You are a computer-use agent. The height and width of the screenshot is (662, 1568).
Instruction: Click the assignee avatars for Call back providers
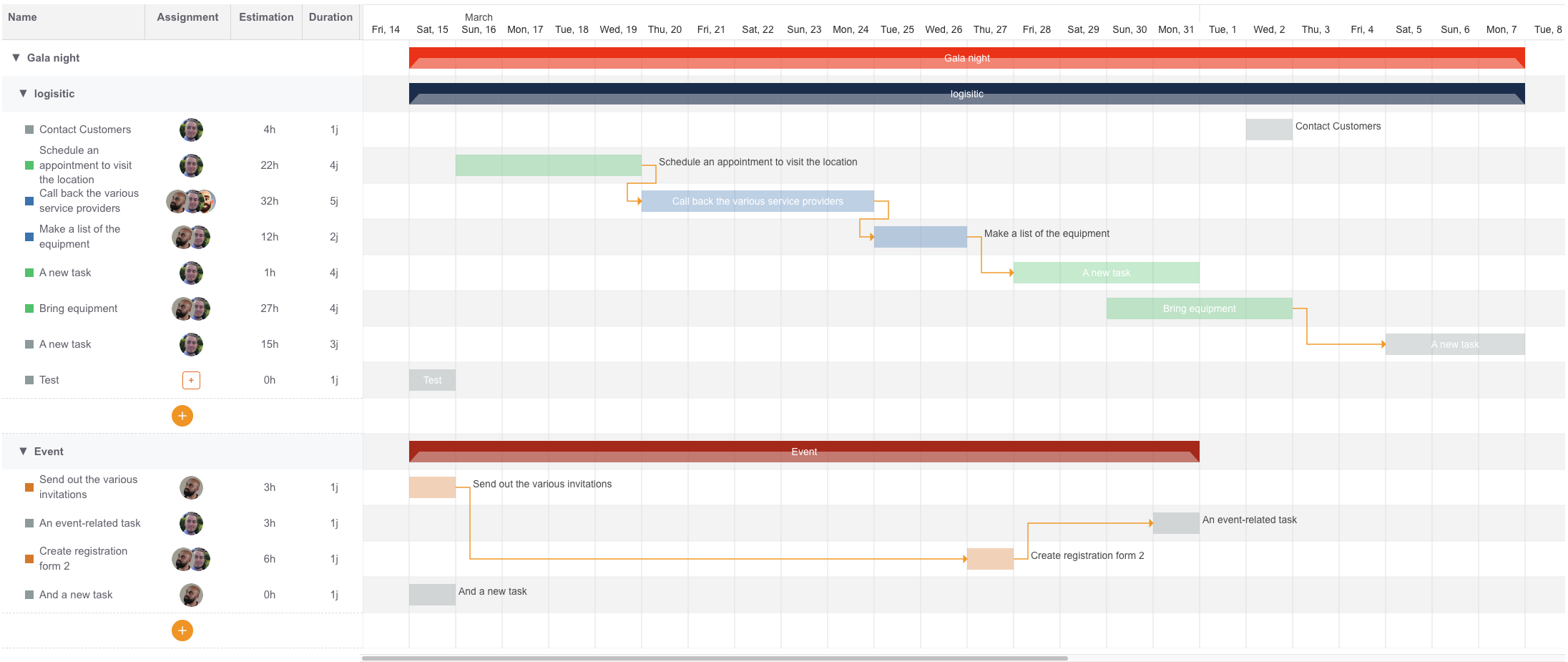point(191,201)
